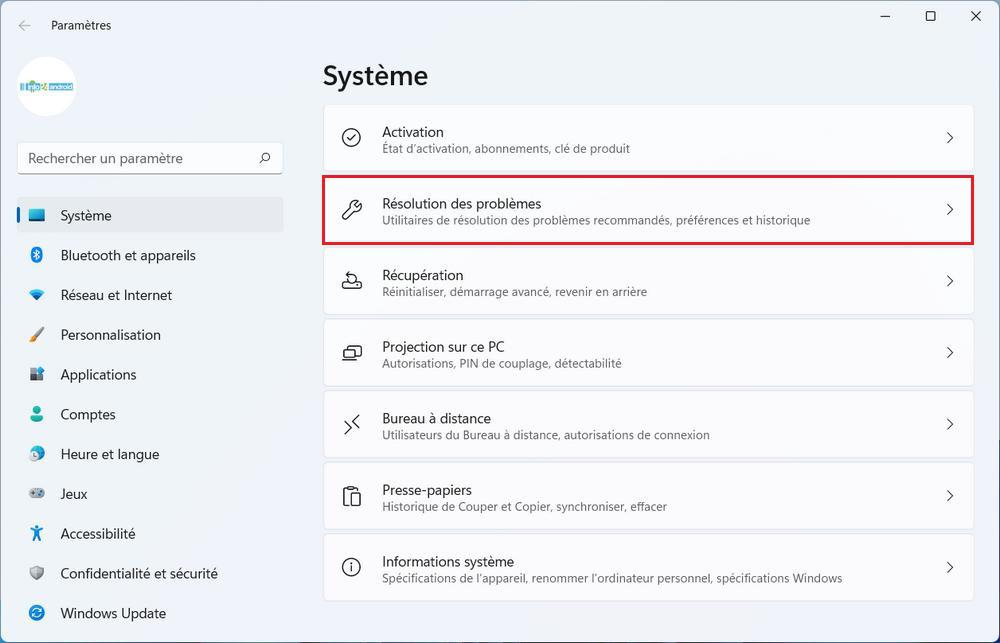Open the Récupération settings title

tap(423, 275)
